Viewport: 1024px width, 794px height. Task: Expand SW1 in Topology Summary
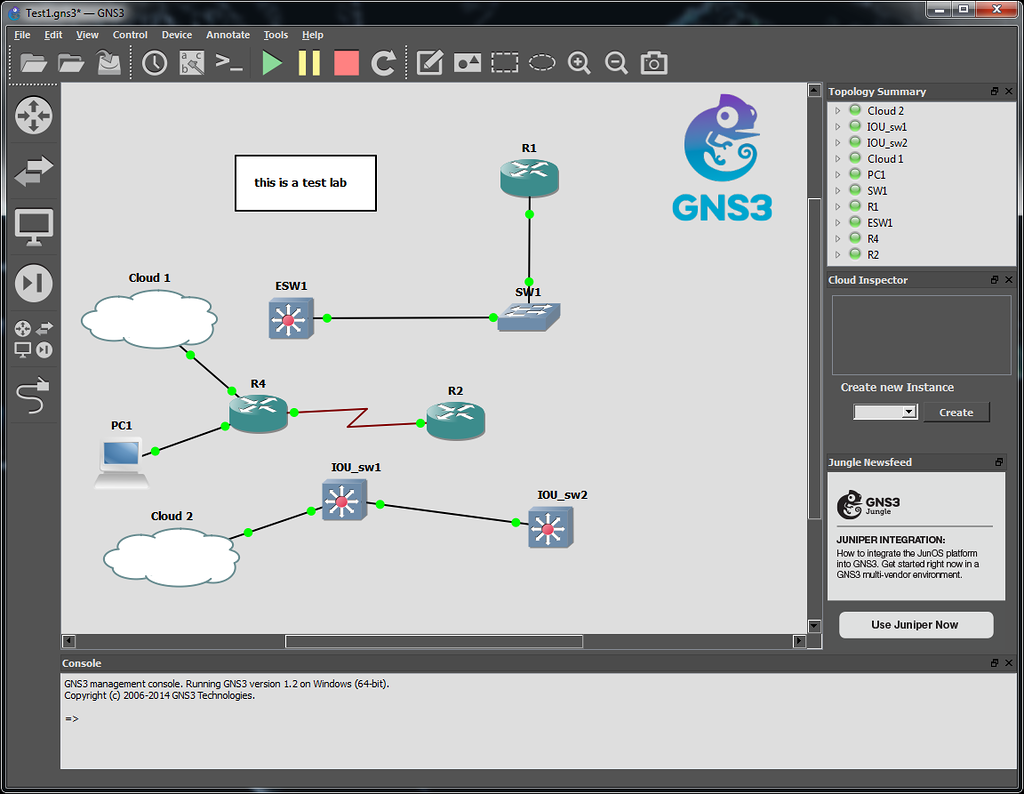pyautogui.click(x=837, y=191)
